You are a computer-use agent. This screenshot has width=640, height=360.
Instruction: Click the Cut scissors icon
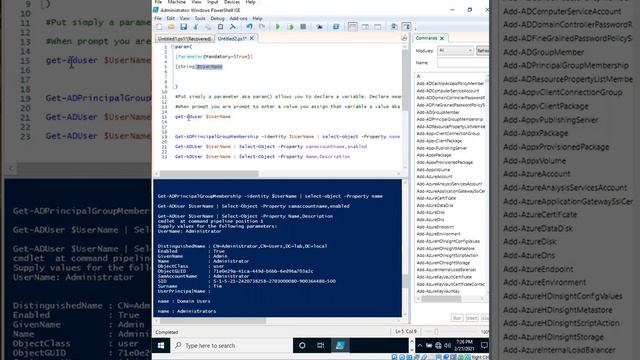tap(196, 27)
